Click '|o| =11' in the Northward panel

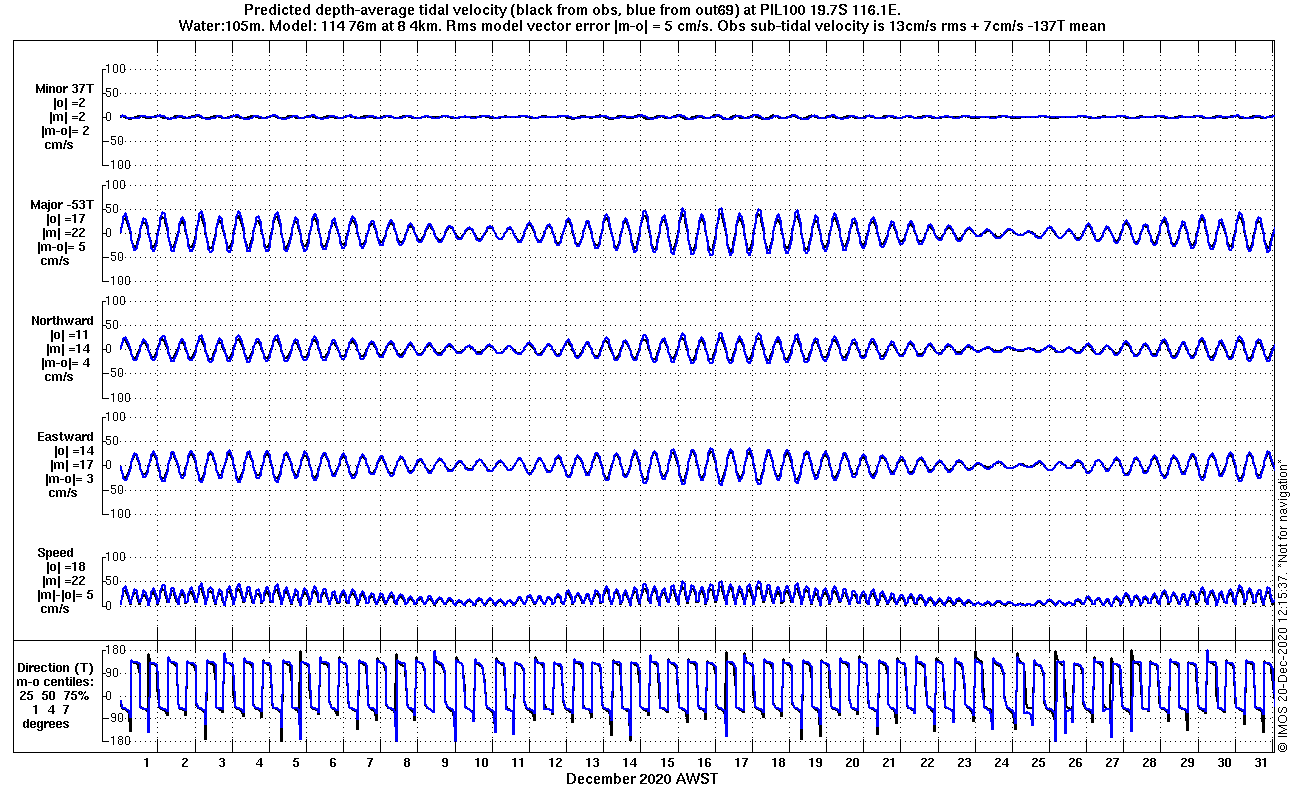pos(69,335)
